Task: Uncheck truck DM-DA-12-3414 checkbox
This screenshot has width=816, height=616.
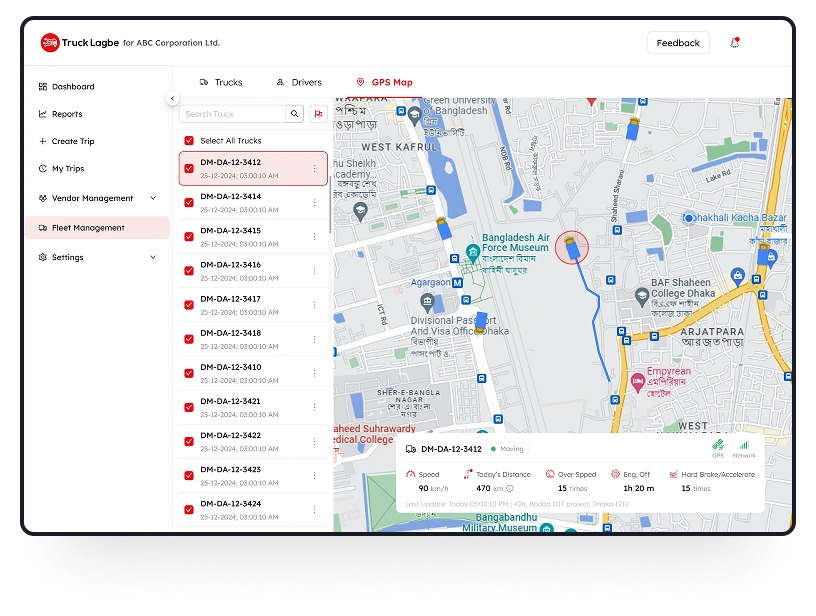Action: (189, 202)
